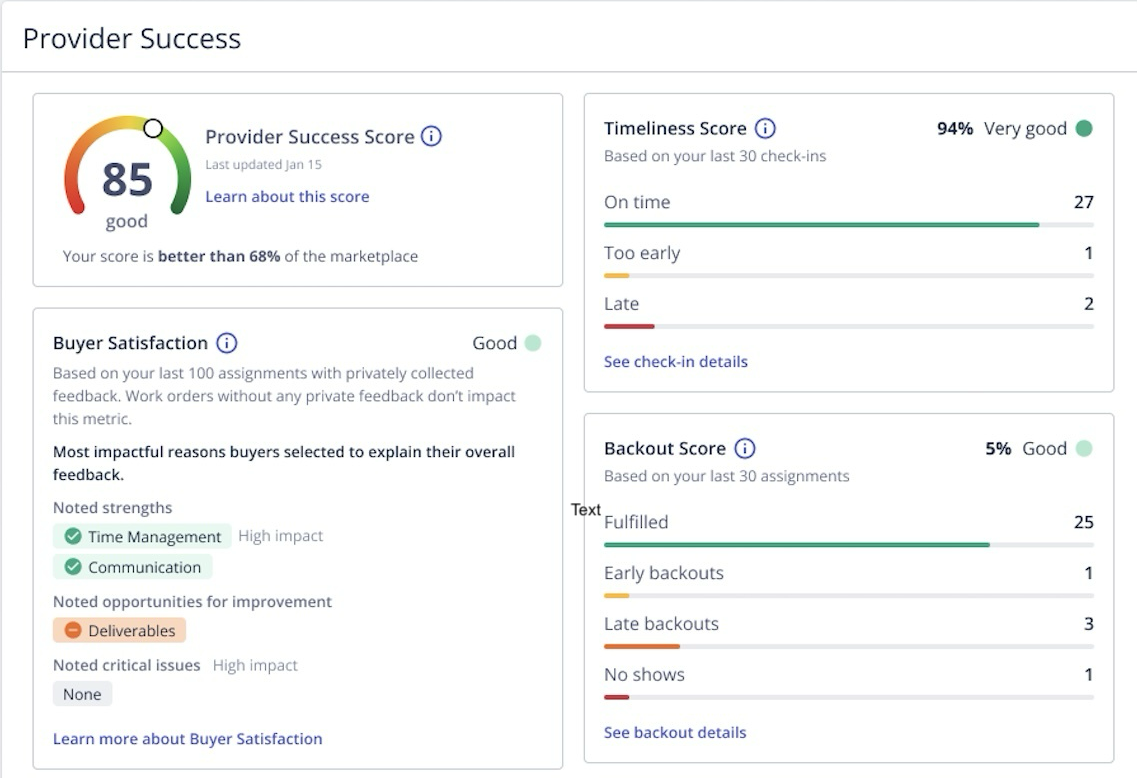Screen dimensions: 1137x778
Task: Click the Time Management green check icon
Action: tap(73, 537)
